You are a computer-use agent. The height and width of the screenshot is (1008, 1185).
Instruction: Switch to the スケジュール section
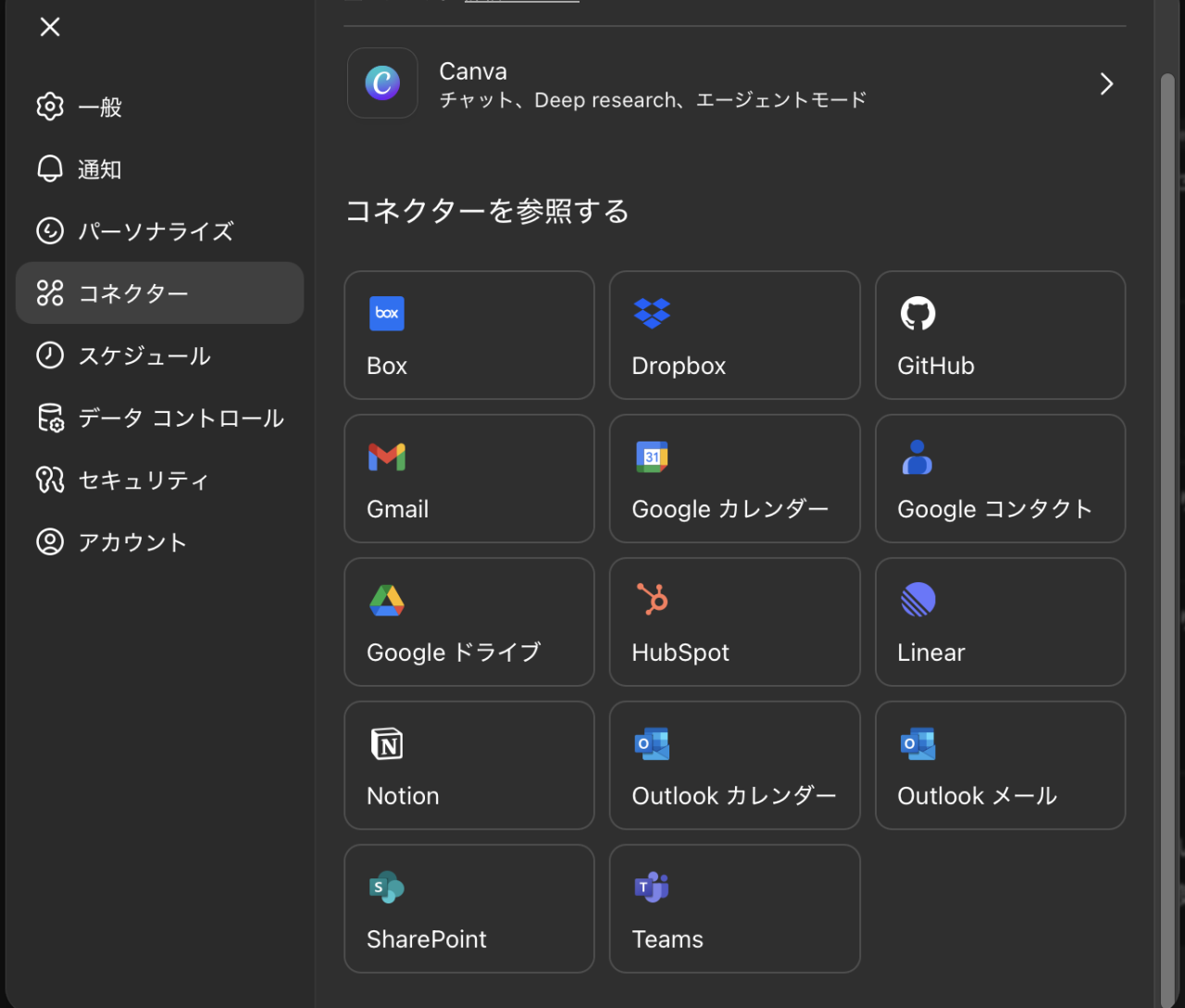[160, 355]
